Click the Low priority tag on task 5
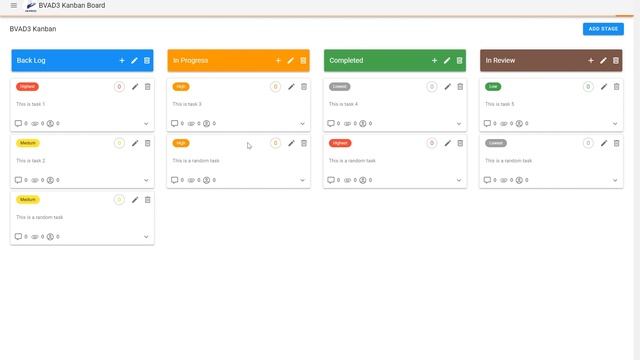 (493, 87)
